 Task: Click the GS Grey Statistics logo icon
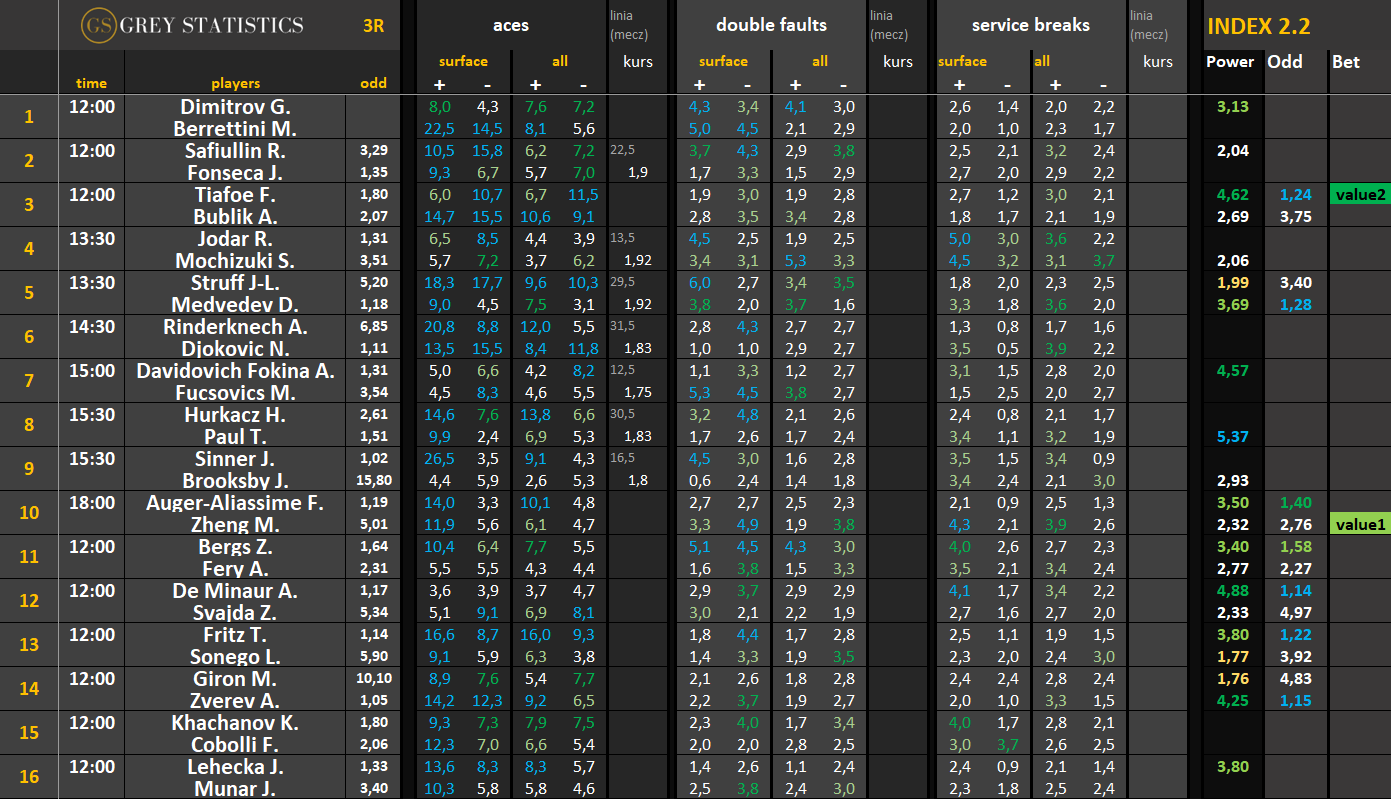pos(97,25)
